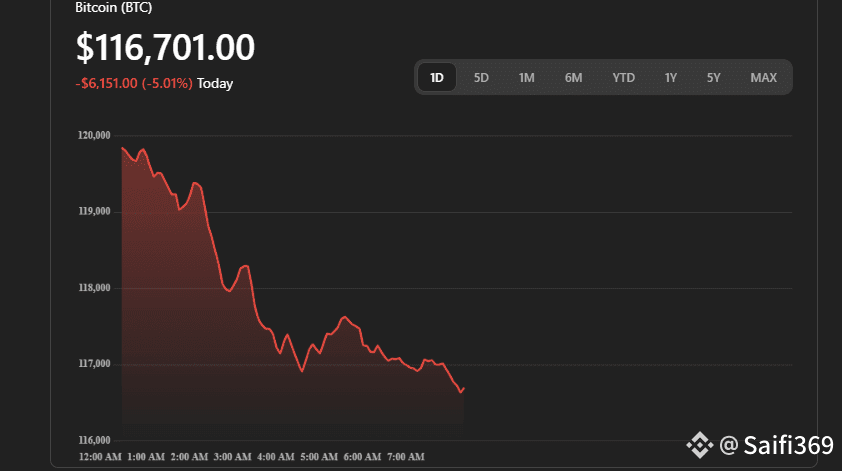The width and height of the screenshot is (842, 471).
Task: Switch chart to 5D range
Action: coord(481,78)
